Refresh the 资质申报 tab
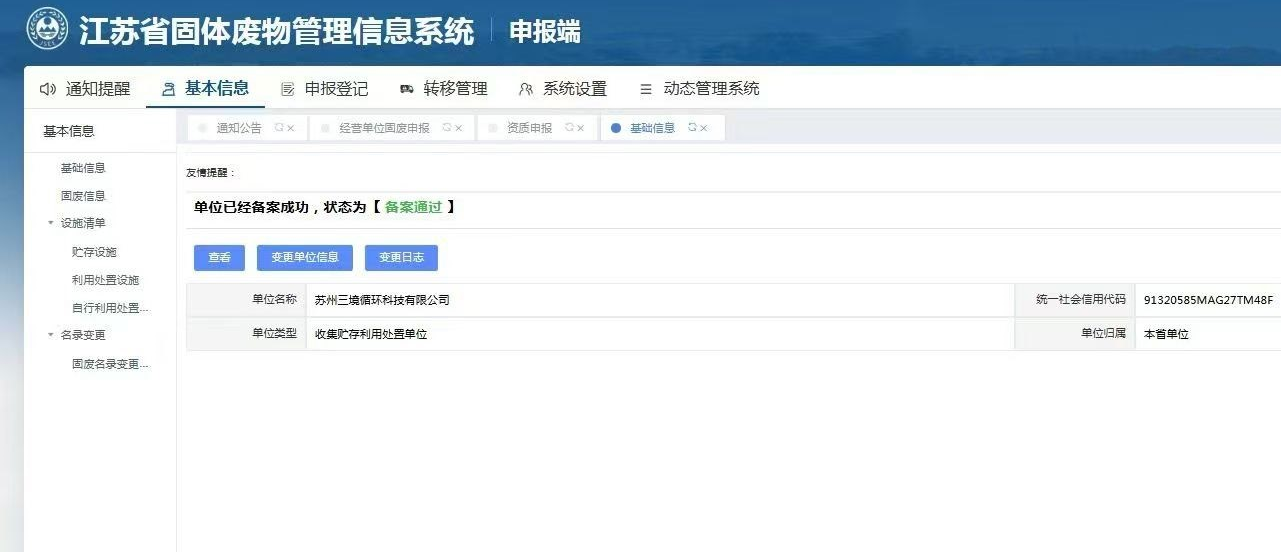The width and height of the screenshot is (1281, 552). 569,128
